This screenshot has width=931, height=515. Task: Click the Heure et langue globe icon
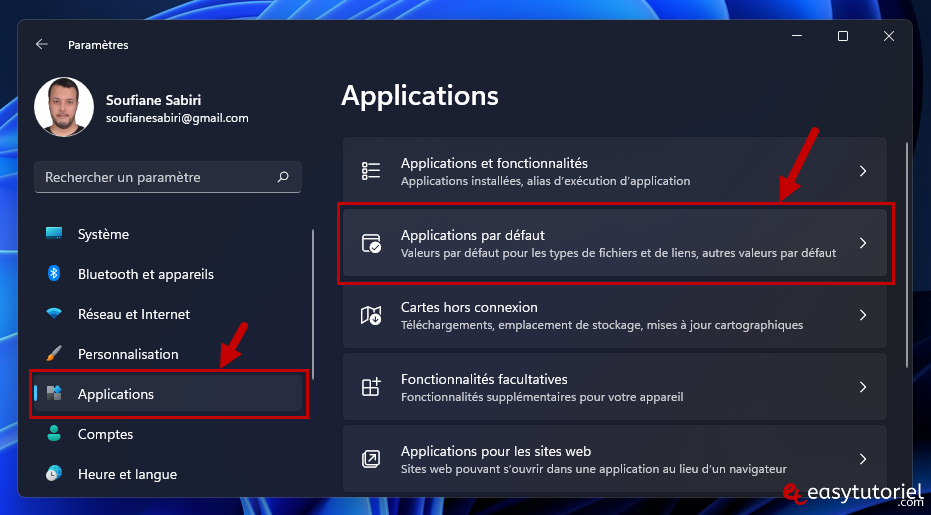point(54,473)
